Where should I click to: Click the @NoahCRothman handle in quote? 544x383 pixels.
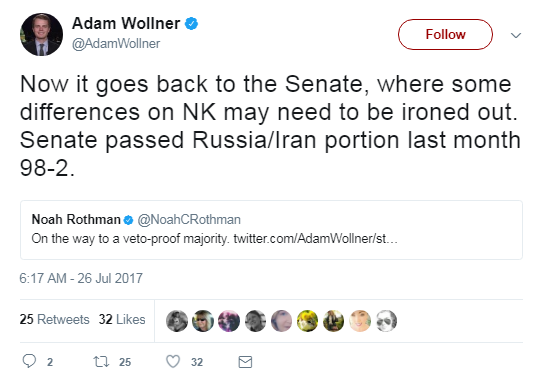point(189,220)
